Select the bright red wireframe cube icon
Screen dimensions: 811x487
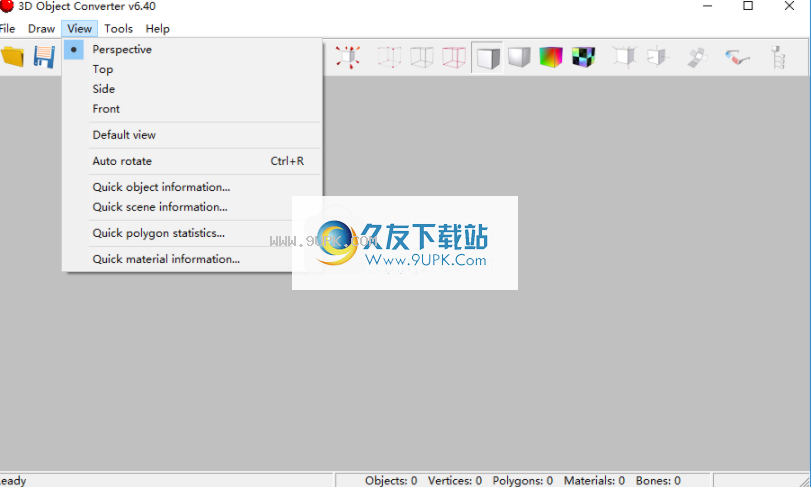tap(454, 57)
